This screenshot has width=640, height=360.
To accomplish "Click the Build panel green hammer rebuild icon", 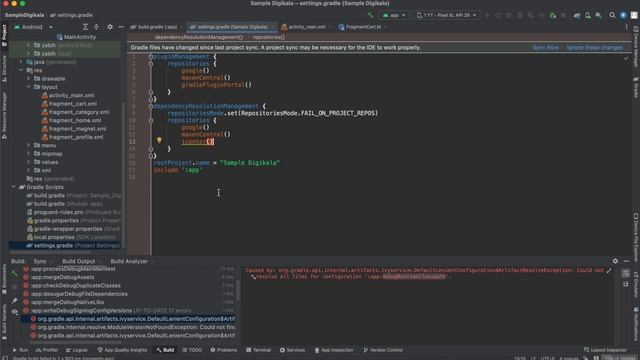I will (15, 273).
